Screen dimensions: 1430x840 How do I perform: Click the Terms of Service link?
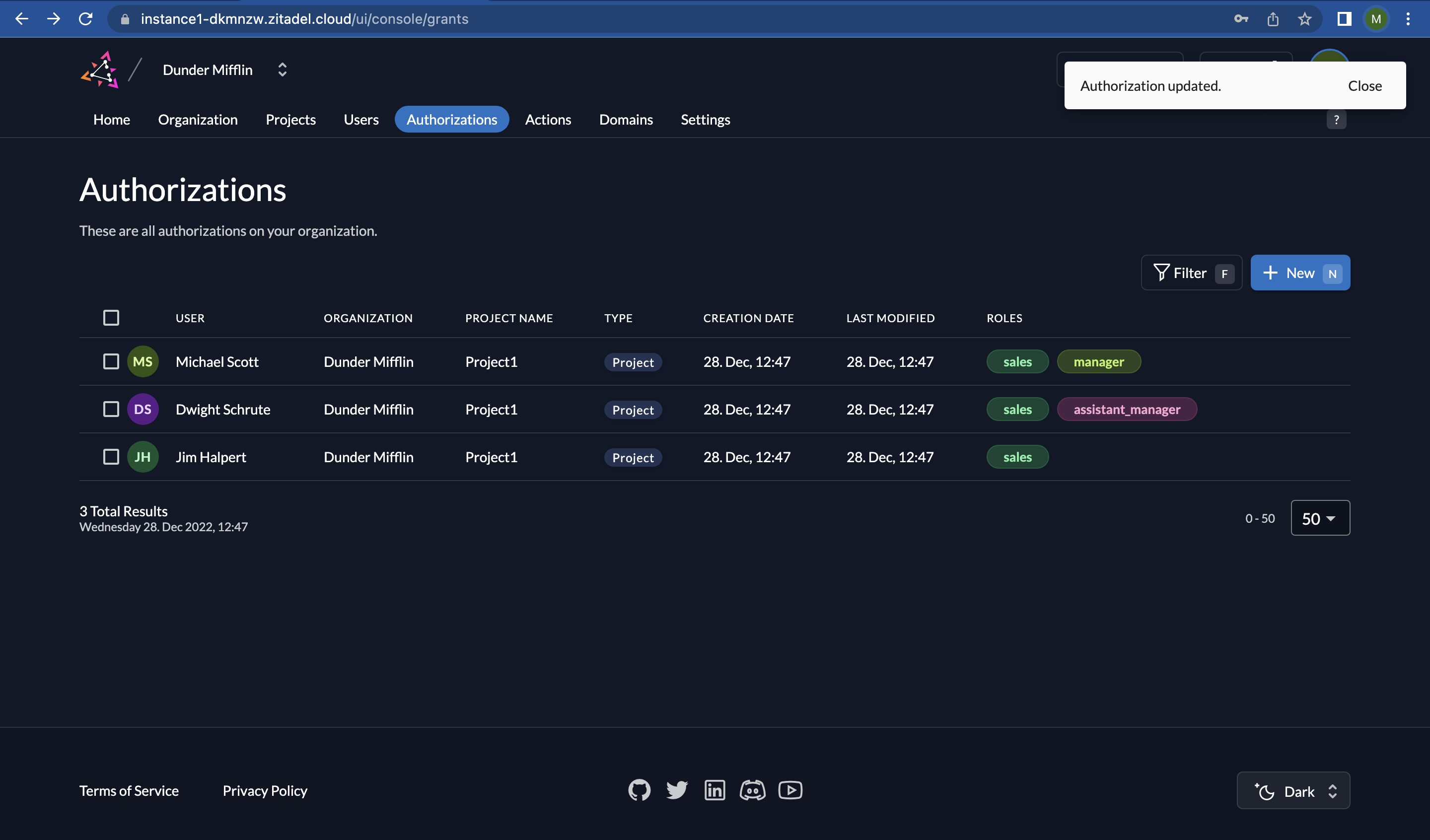point(129,790)
